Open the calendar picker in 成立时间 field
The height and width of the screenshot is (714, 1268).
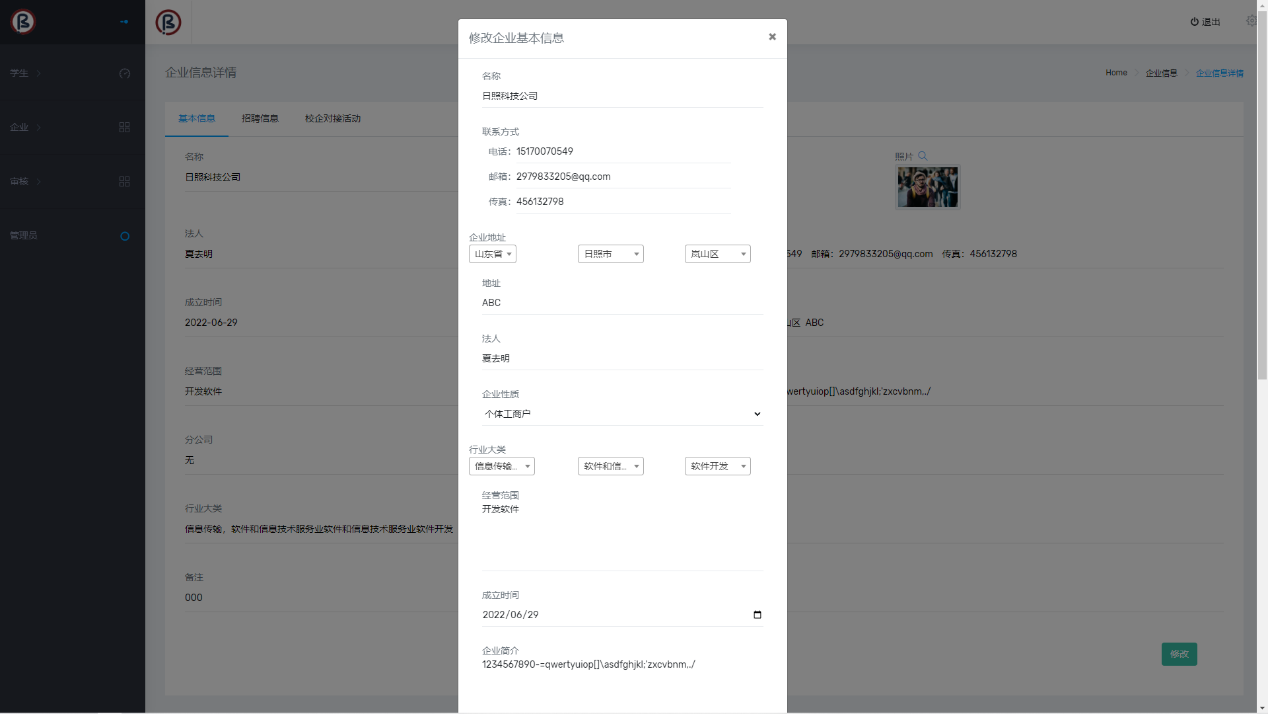click(757, 615)
